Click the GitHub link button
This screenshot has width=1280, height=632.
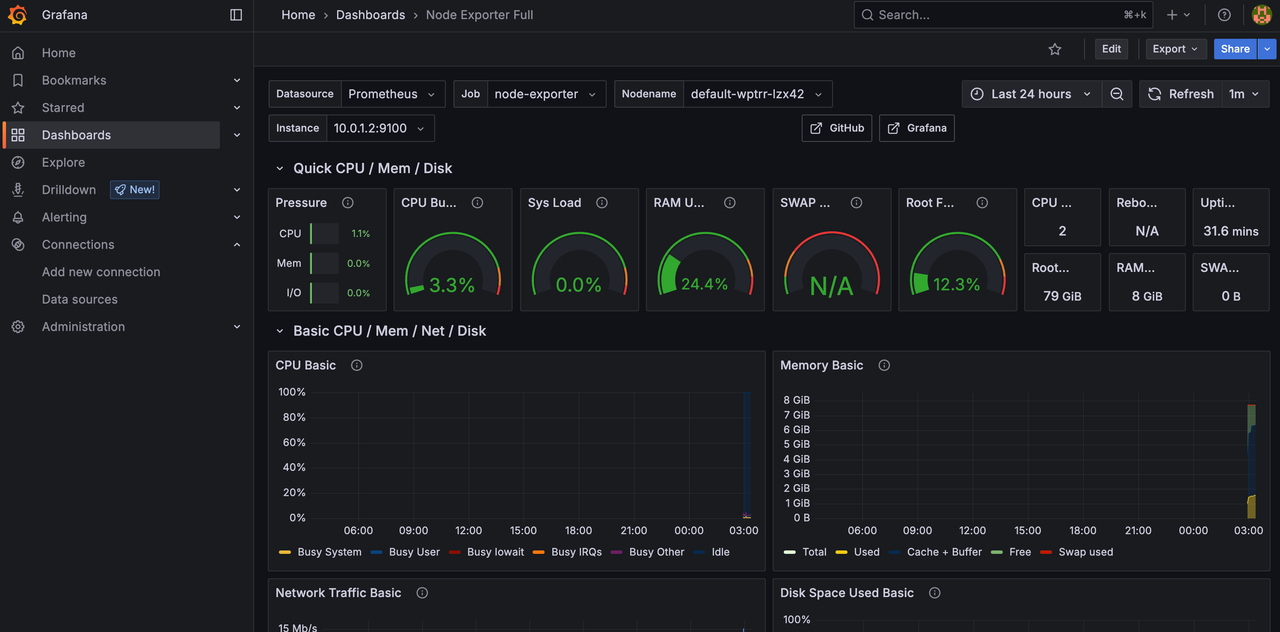click(836, 127)
